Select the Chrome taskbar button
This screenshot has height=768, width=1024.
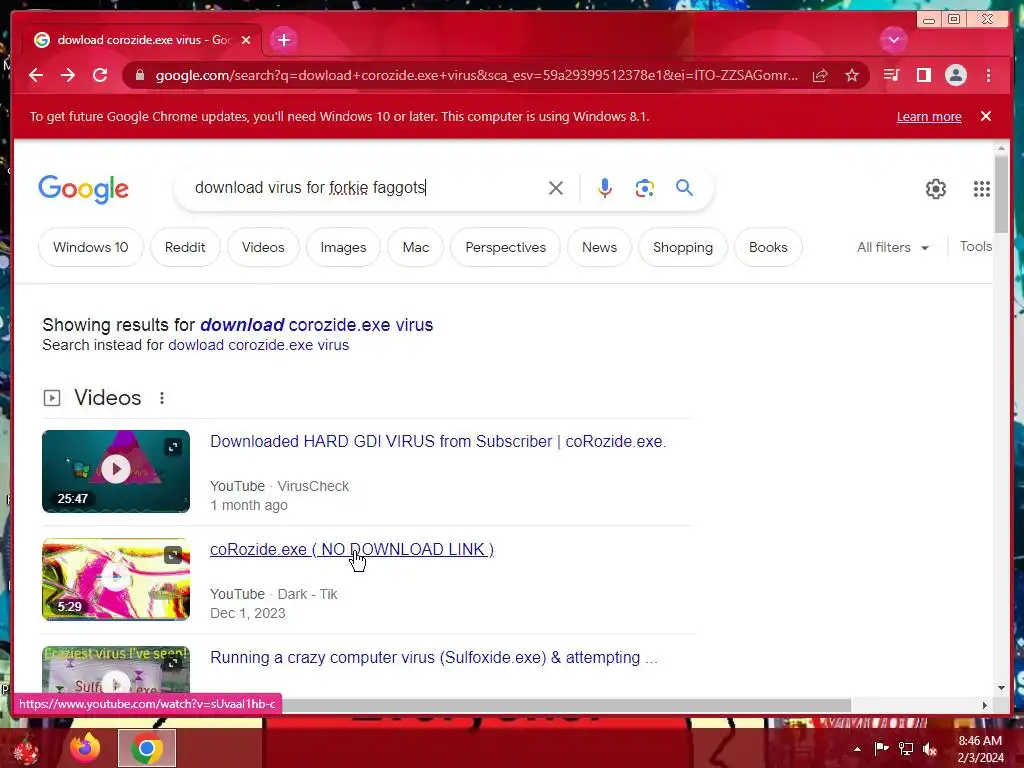click(147, 748)
